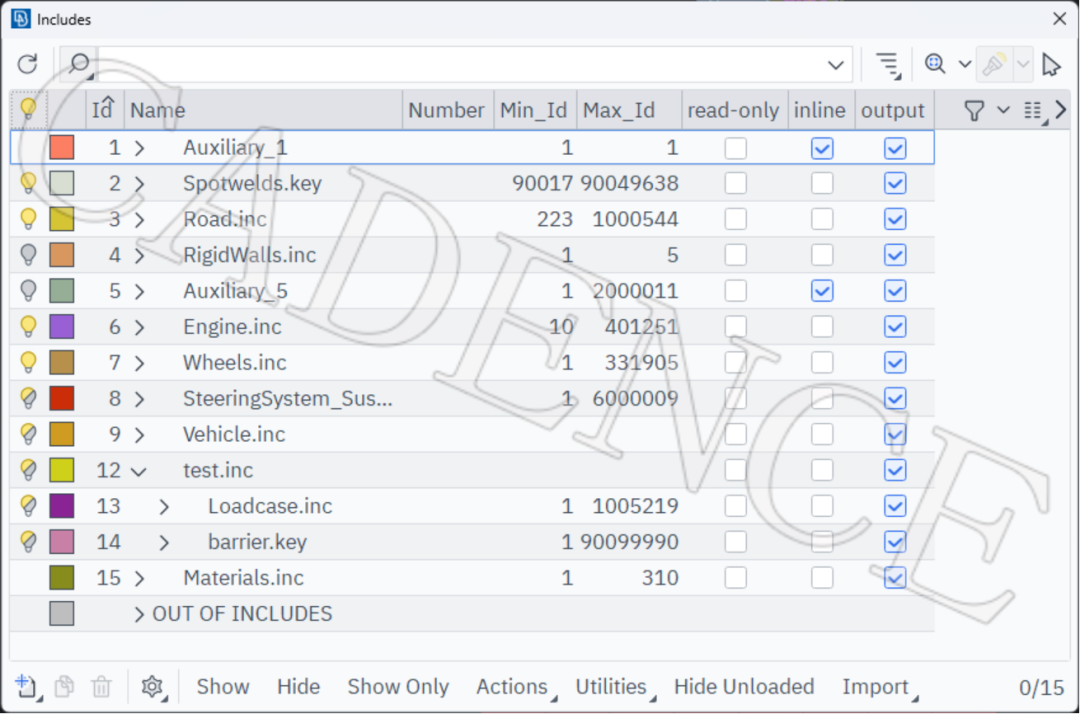The width and height of the screenshot is (1080, 714).
Task: Uncheck inline checkbox for Auxiliary_5
Action: click(822, 291)
